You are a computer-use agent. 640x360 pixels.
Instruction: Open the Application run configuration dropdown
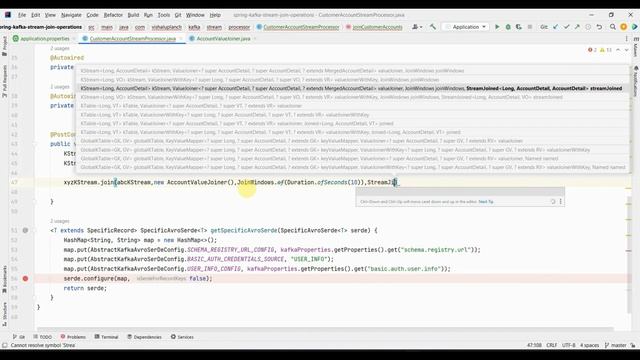coord(466,27)
